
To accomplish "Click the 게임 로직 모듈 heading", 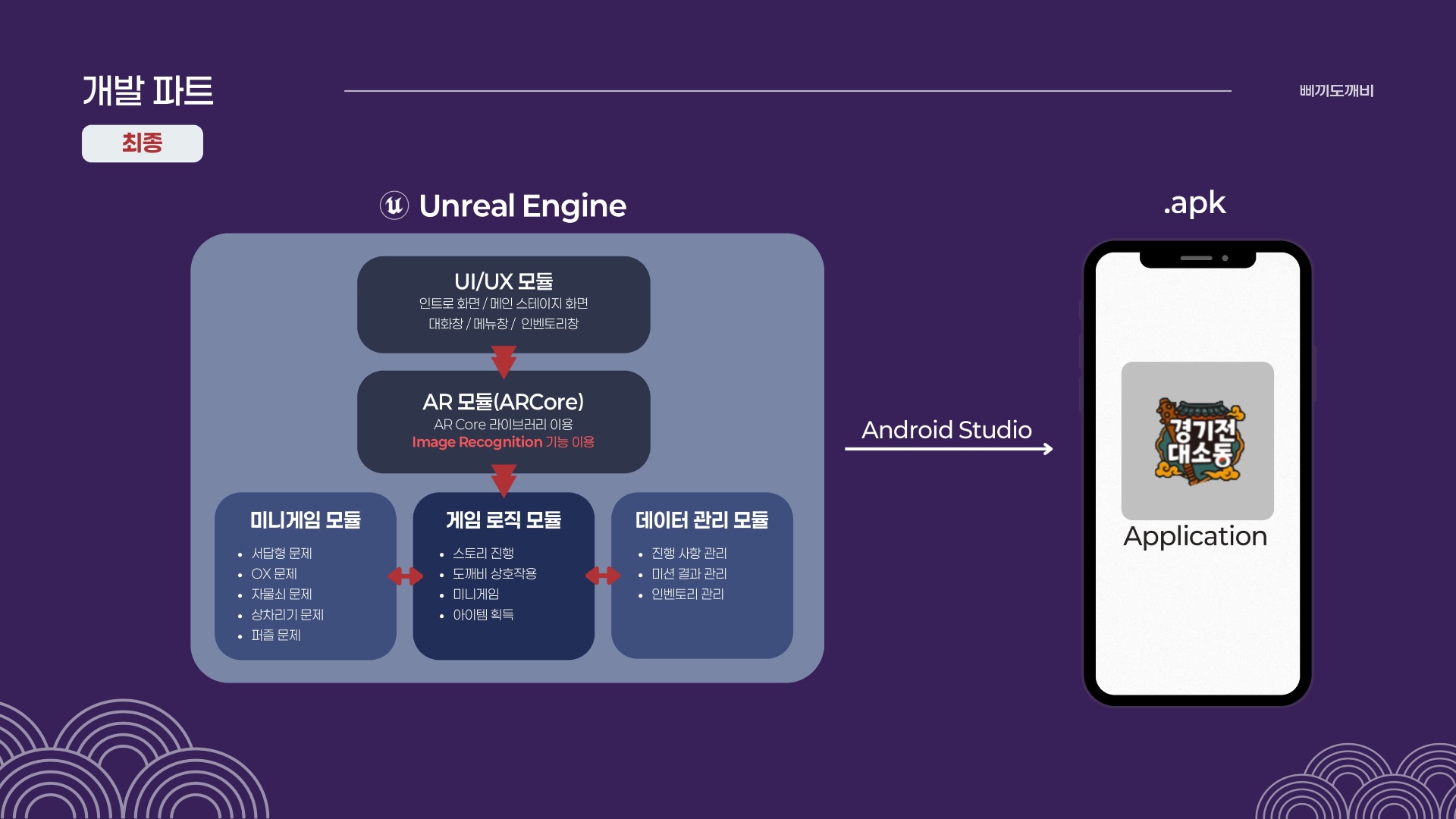I will pos(504,520).
